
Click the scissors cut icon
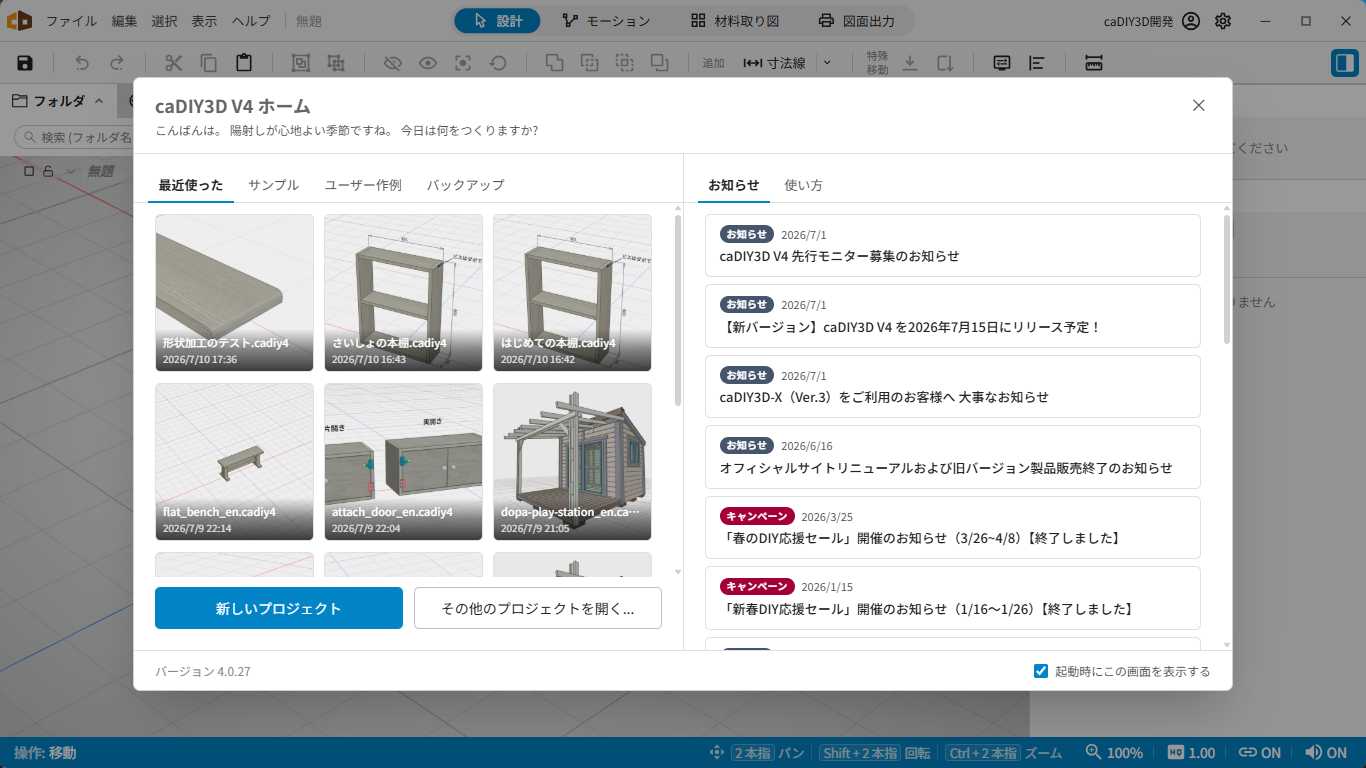(174, 63)
